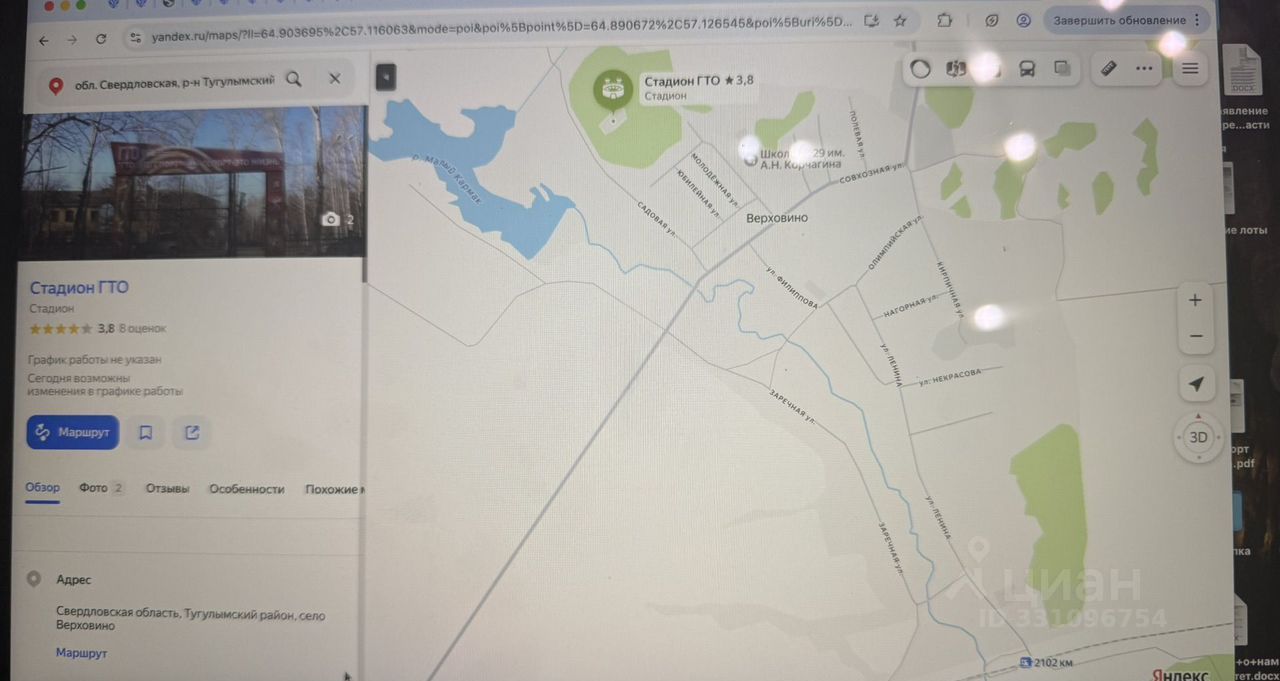
Task: Click the ул. Филиппова street label
Action: [792, 288]
